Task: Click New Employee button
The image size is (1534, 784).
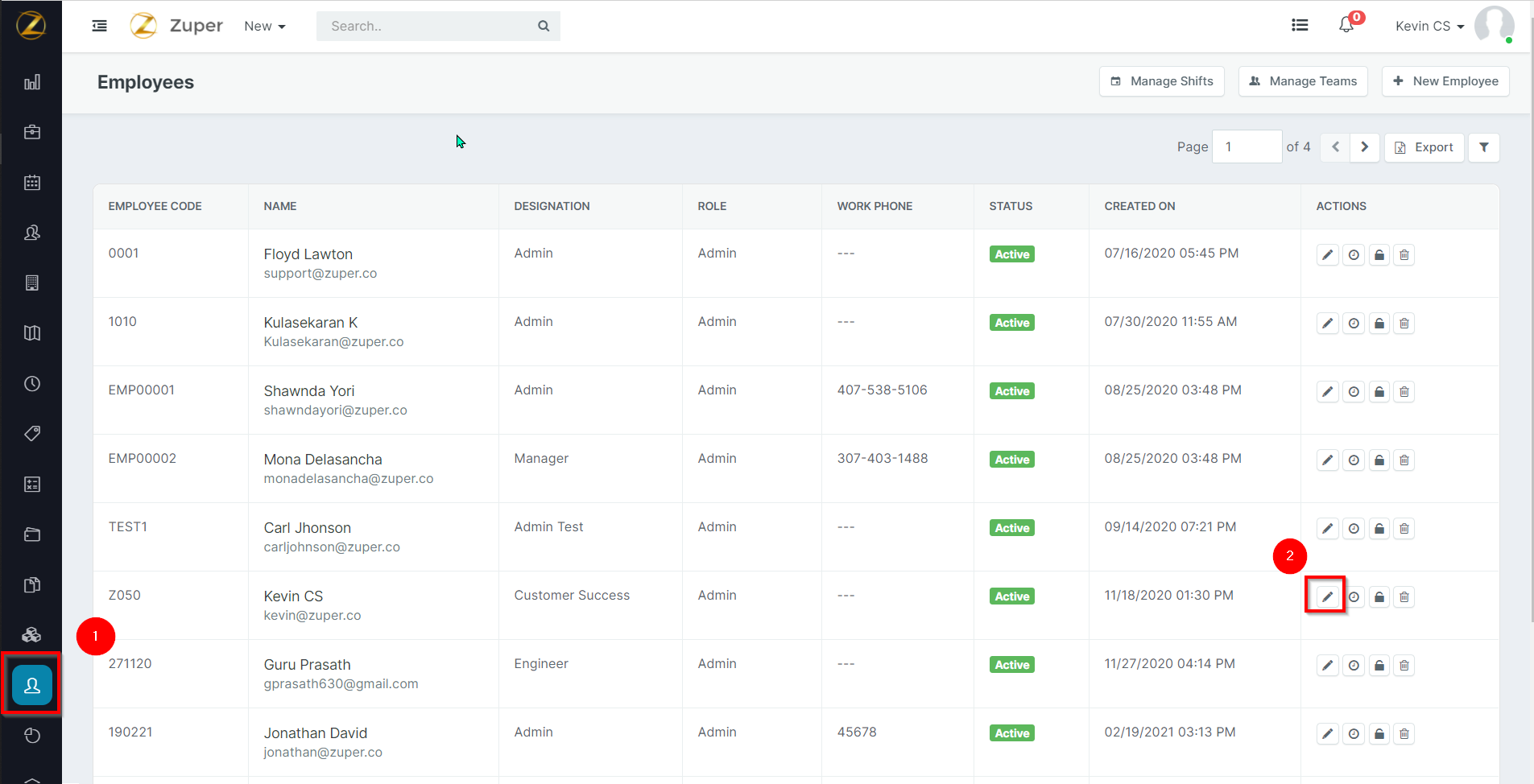Action: tap(1445, 81)
